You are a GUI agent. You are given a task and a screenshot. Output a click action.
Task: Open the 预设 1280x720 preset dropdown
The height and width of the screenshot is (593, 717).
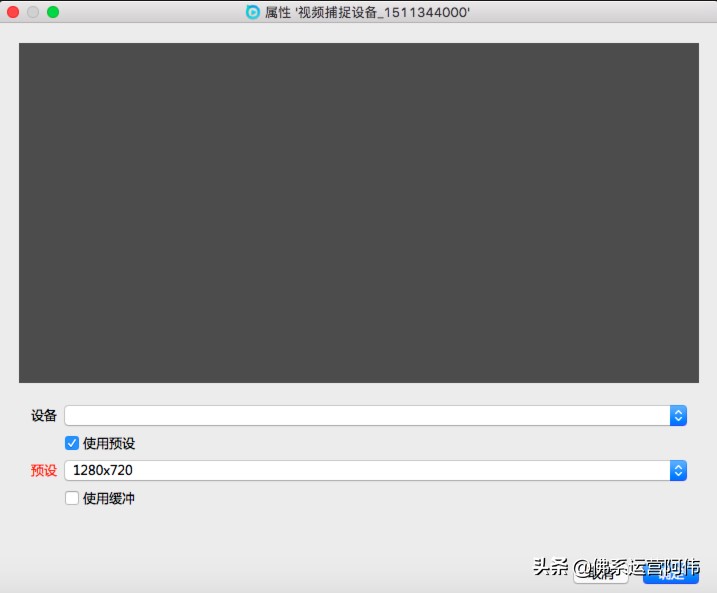coord(375,470)
